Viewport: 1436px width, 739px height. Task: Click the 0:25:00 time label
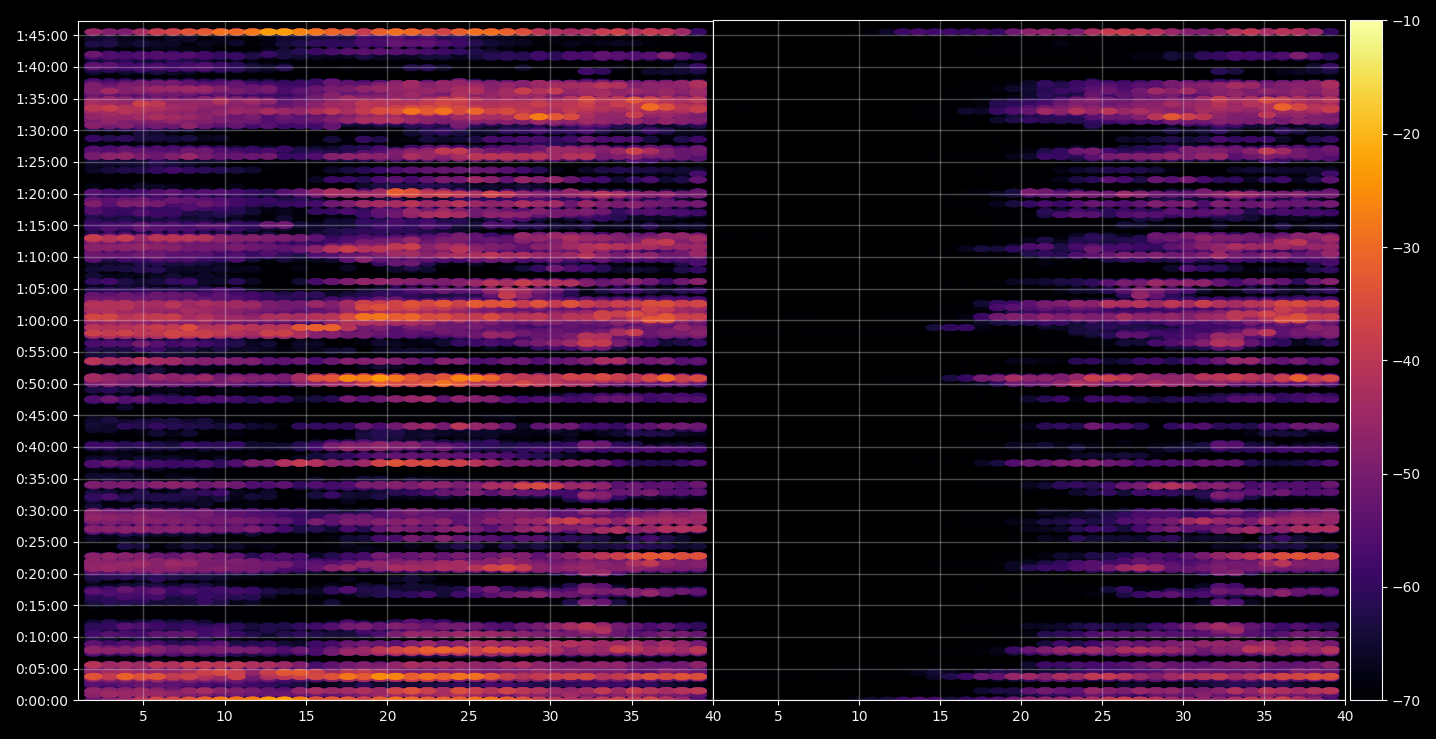42,542
